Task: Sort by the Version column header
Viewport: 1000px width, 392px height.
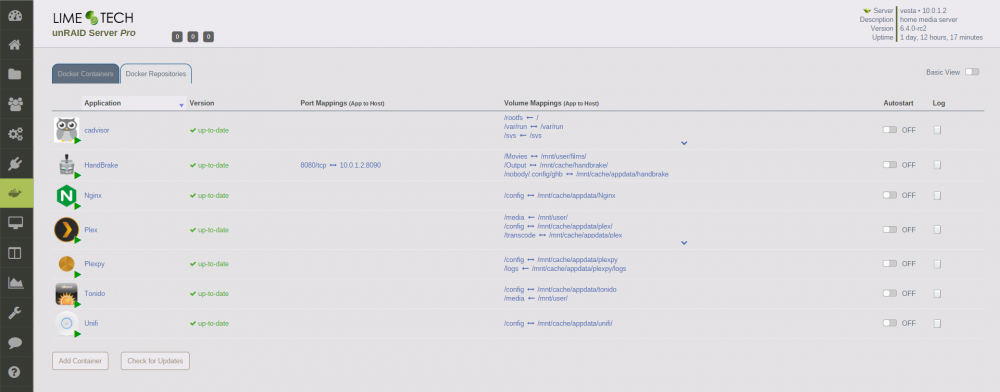Action: [202, 103]
